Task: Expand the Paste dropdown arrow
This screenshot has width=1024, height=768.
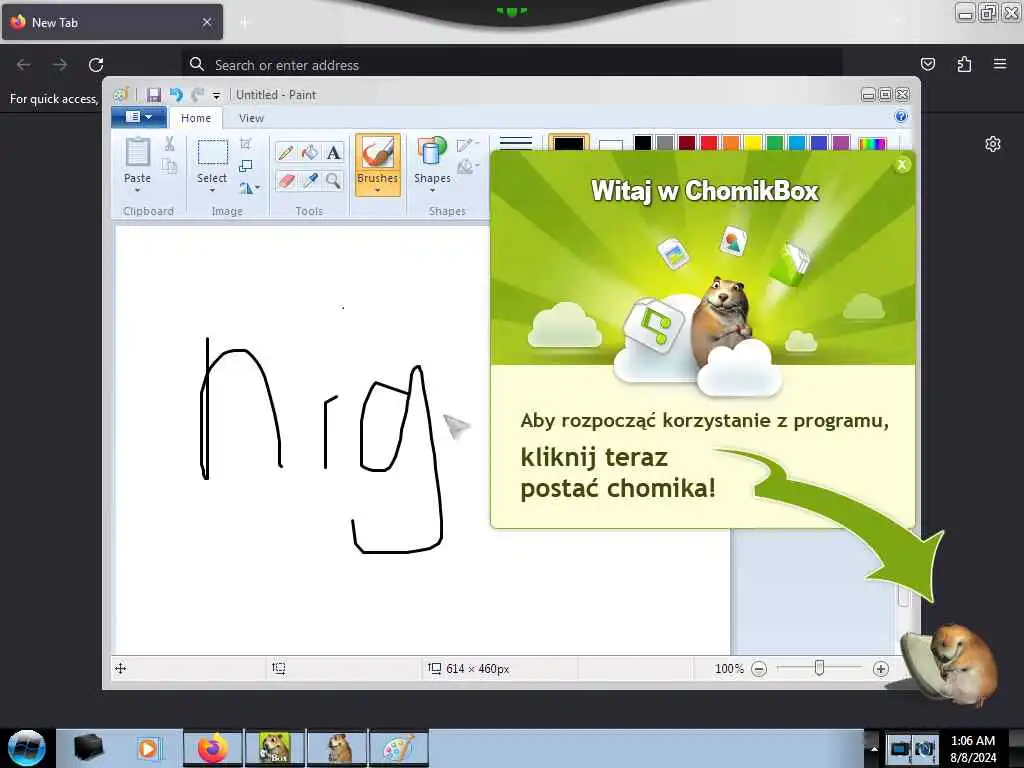Action: [x=137, y=190]
